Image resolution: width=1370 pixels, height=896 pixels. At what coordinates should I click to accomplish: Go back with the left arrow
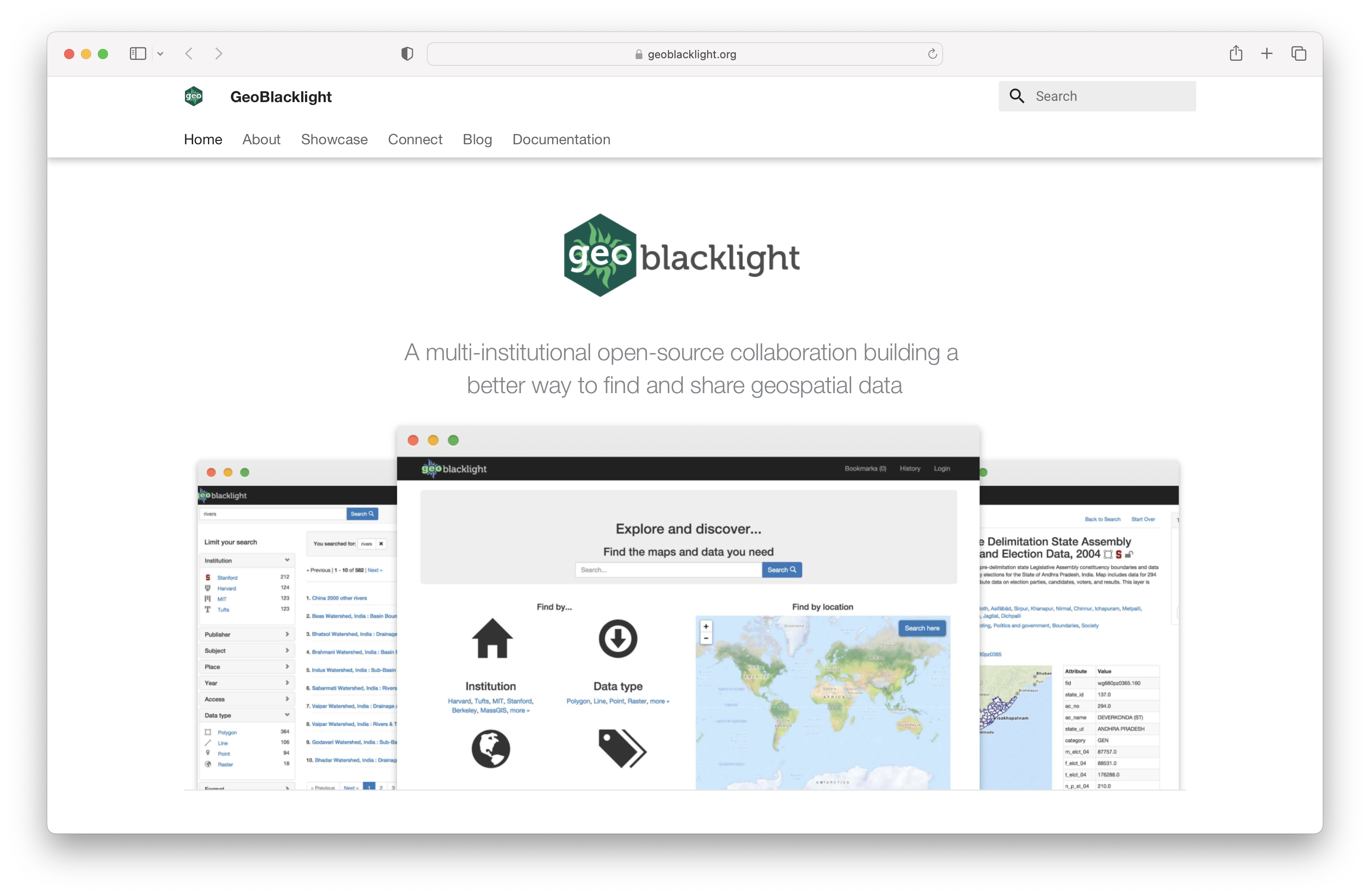189,54
